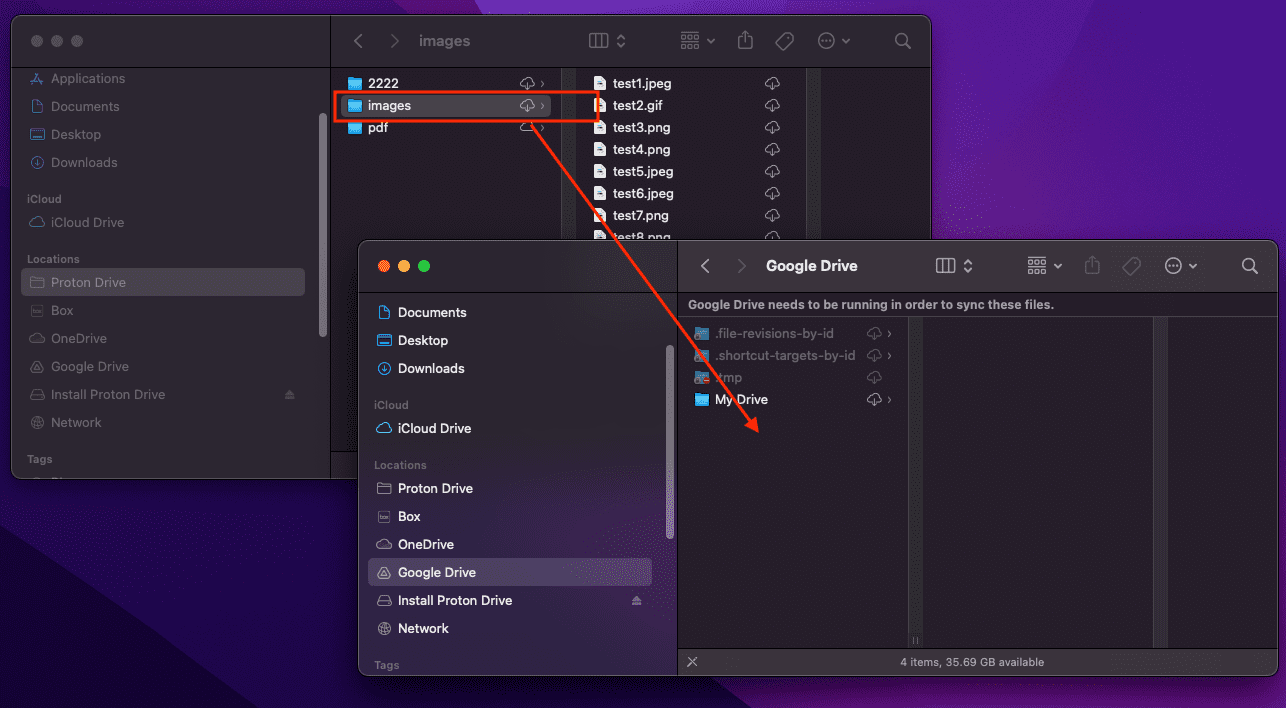Image resolution: width=1286 pixels, height=708 pixels.
Task: Expand chevron beside My Drive
Action: tap(889, 399)
